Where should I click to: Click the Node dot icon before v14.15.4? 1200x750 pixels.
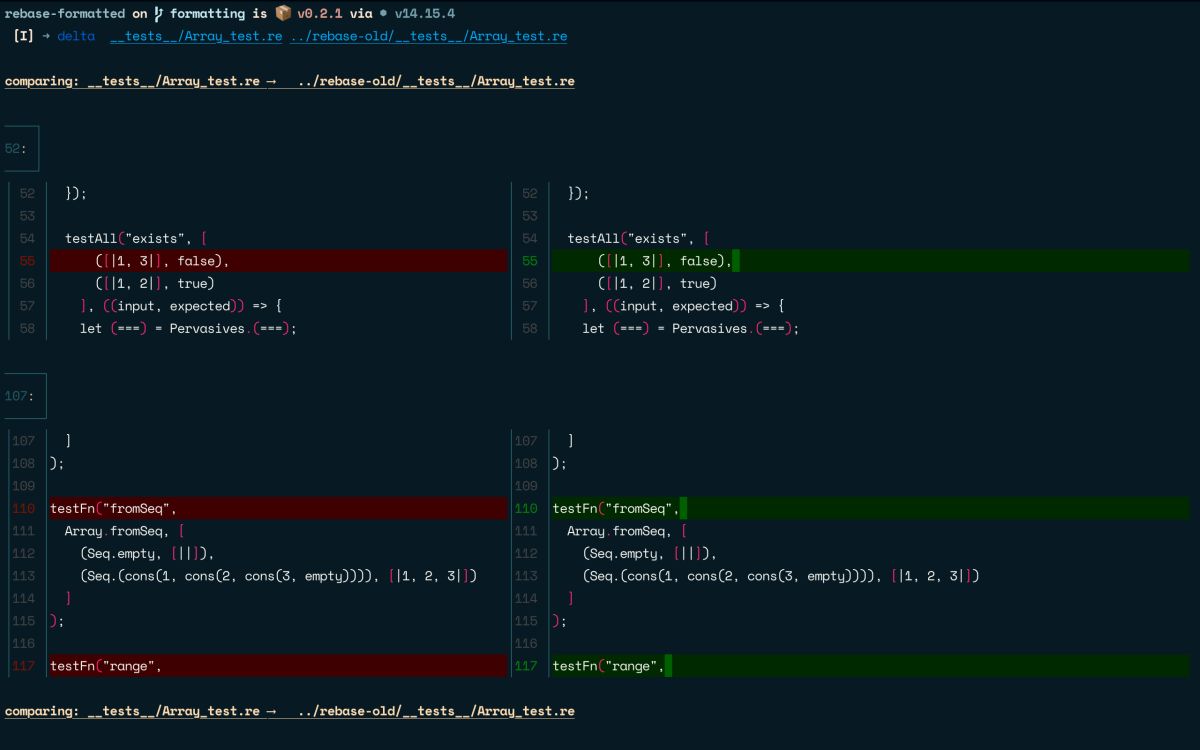tap(383, 14)
